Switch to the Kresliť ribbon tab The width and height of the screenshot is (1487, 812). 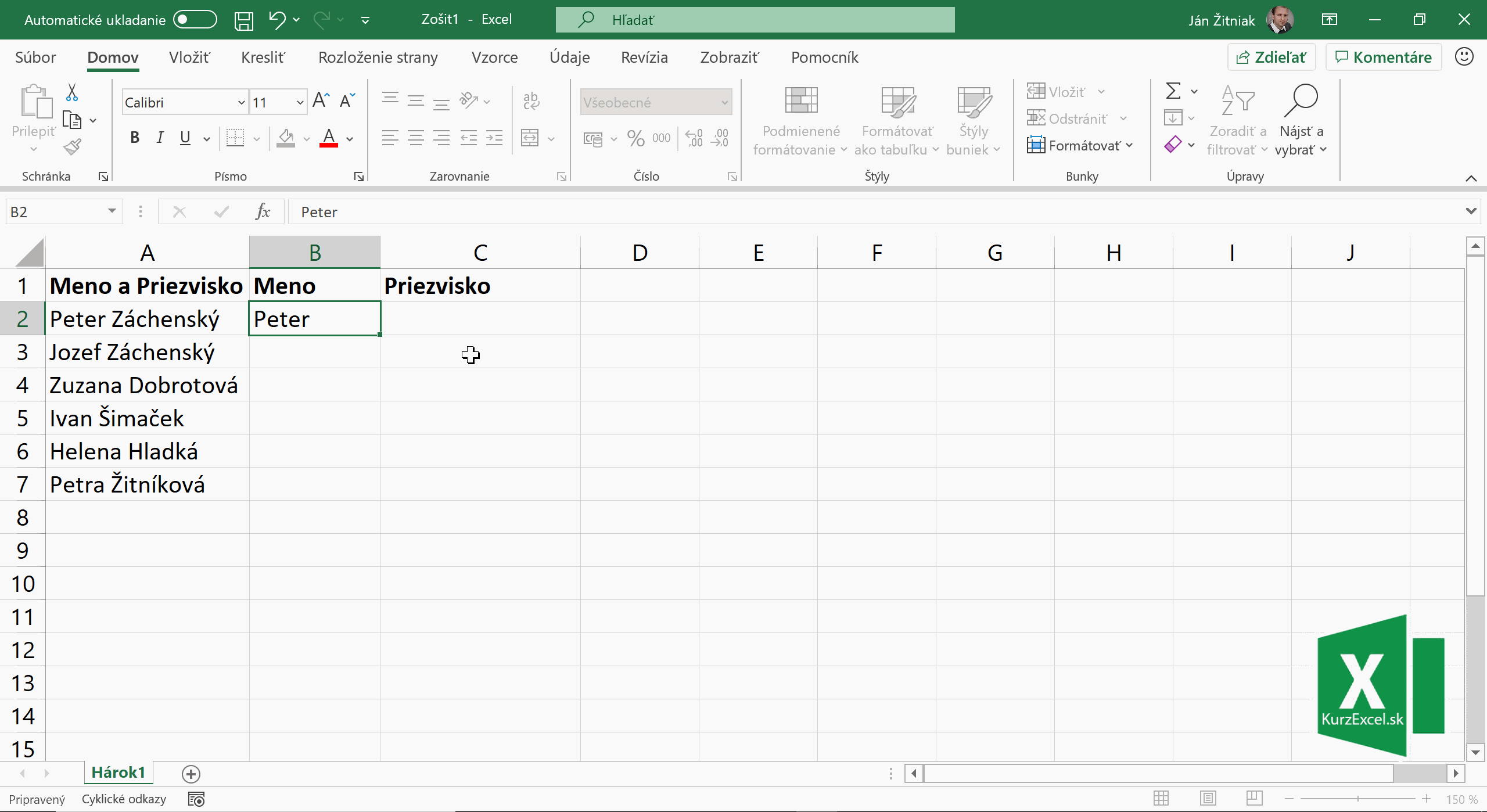tap(263, 58)
